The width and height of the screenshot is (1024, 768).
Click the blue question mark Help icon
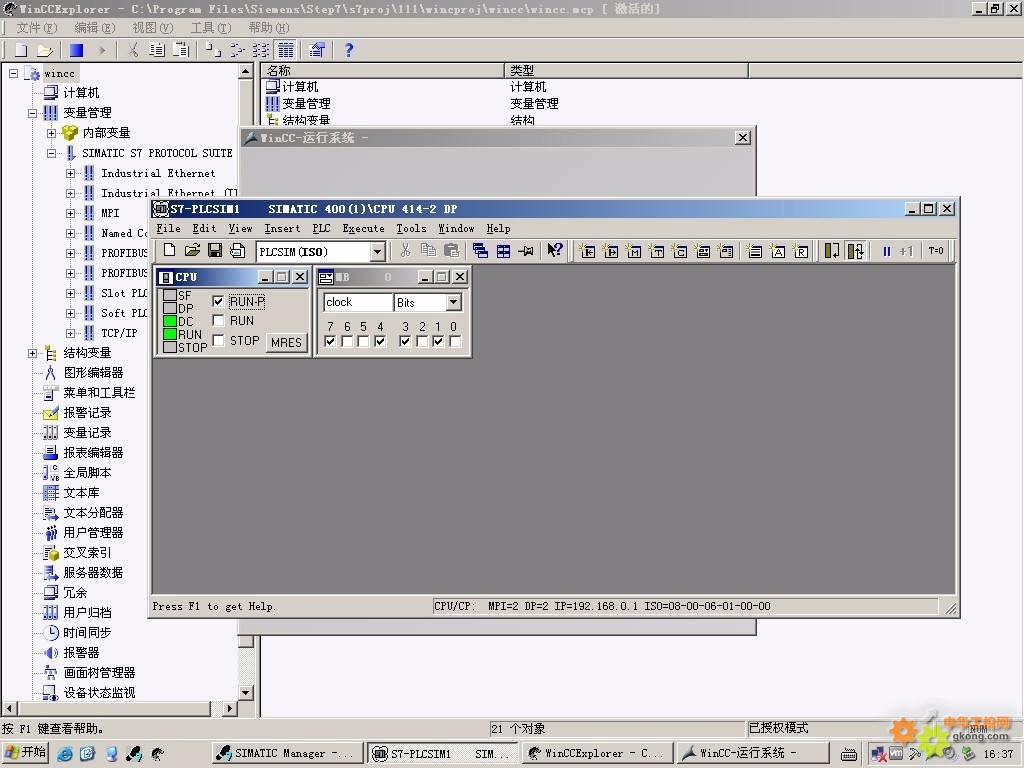[349, 50]
